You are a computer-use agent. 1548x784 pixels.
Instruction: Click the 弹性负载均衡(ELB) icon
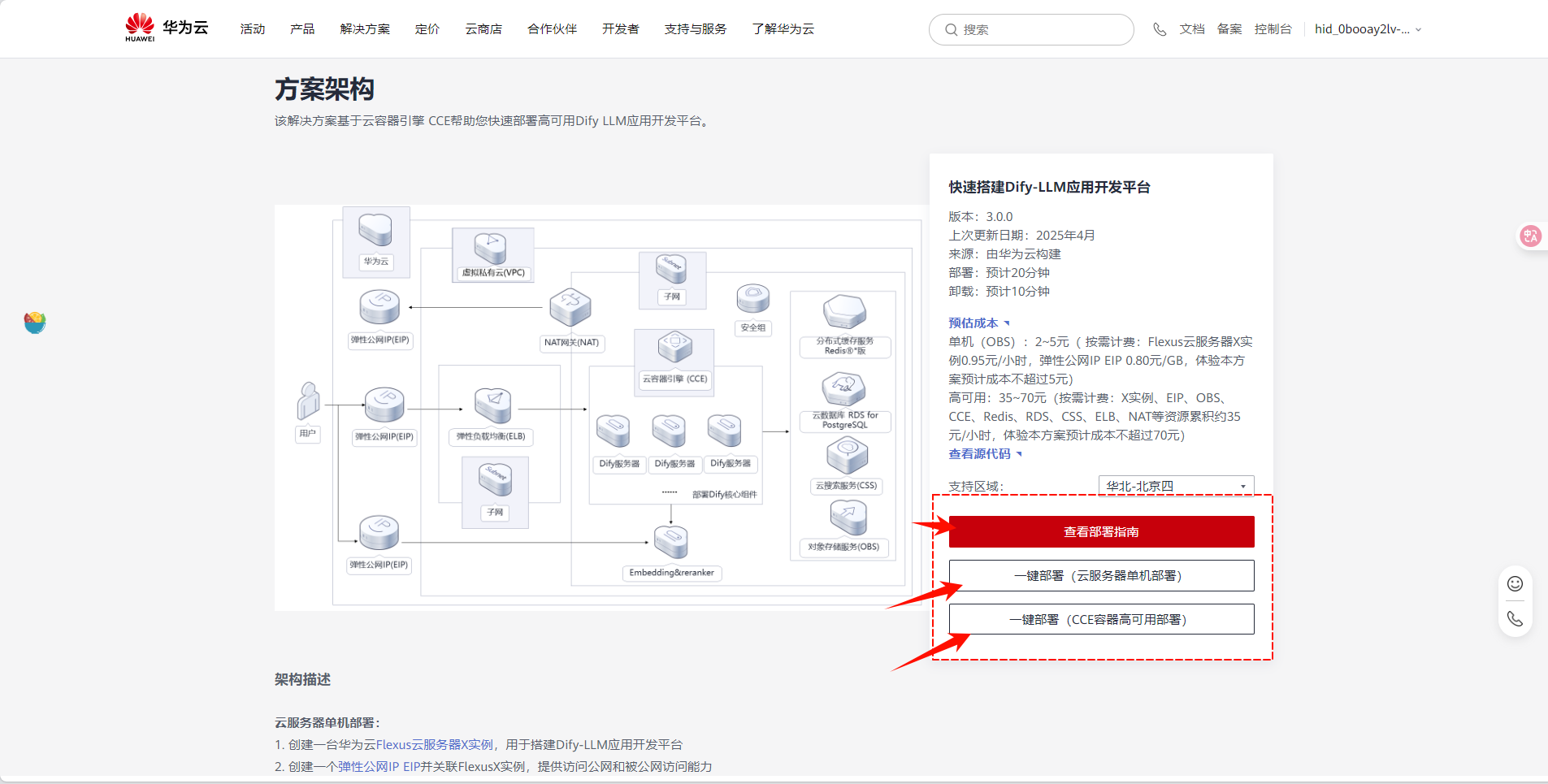[x=492, y=405]
